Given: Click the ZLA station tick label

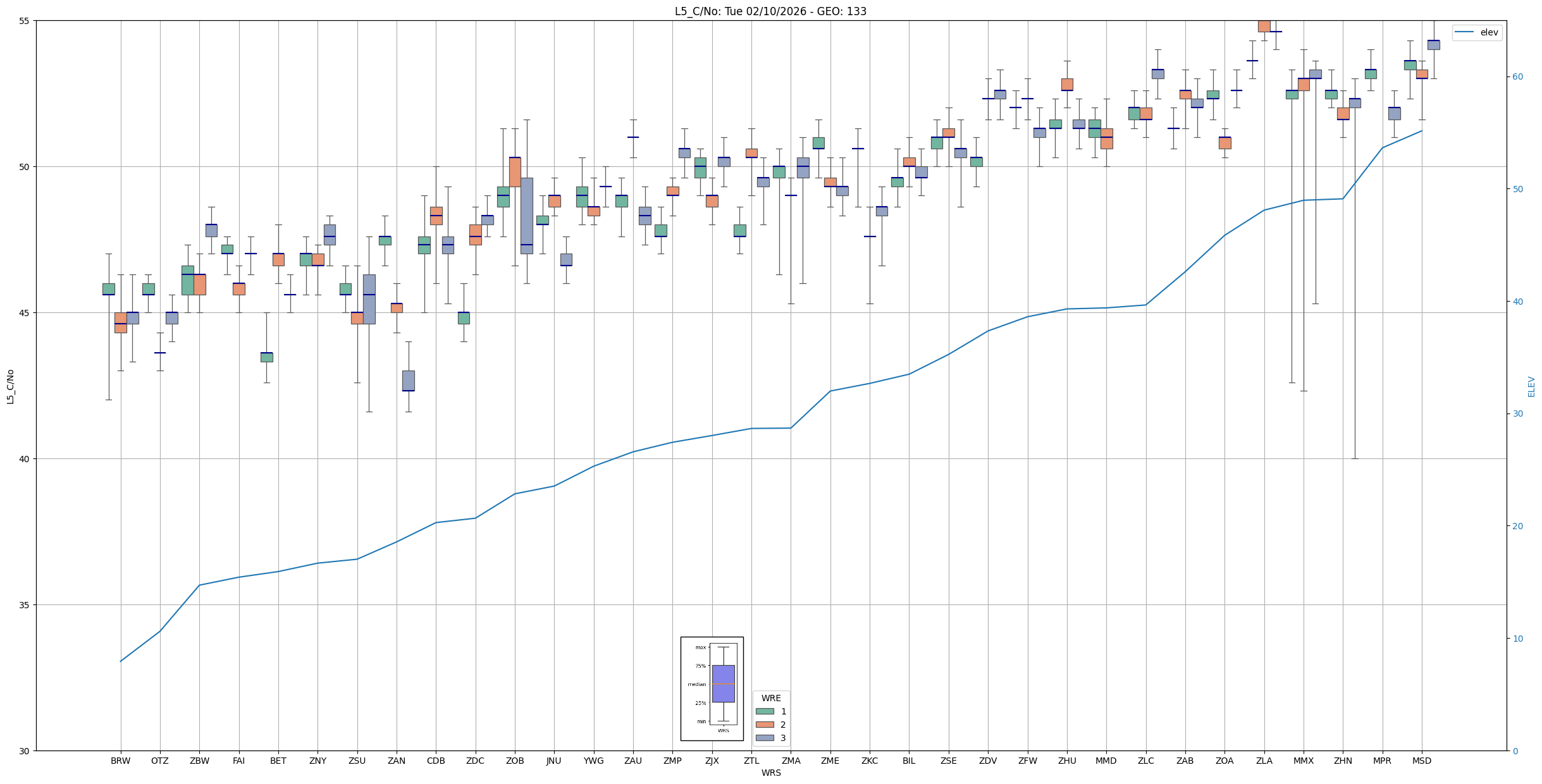Looking at the screenshot, I should pos(1264,761).
